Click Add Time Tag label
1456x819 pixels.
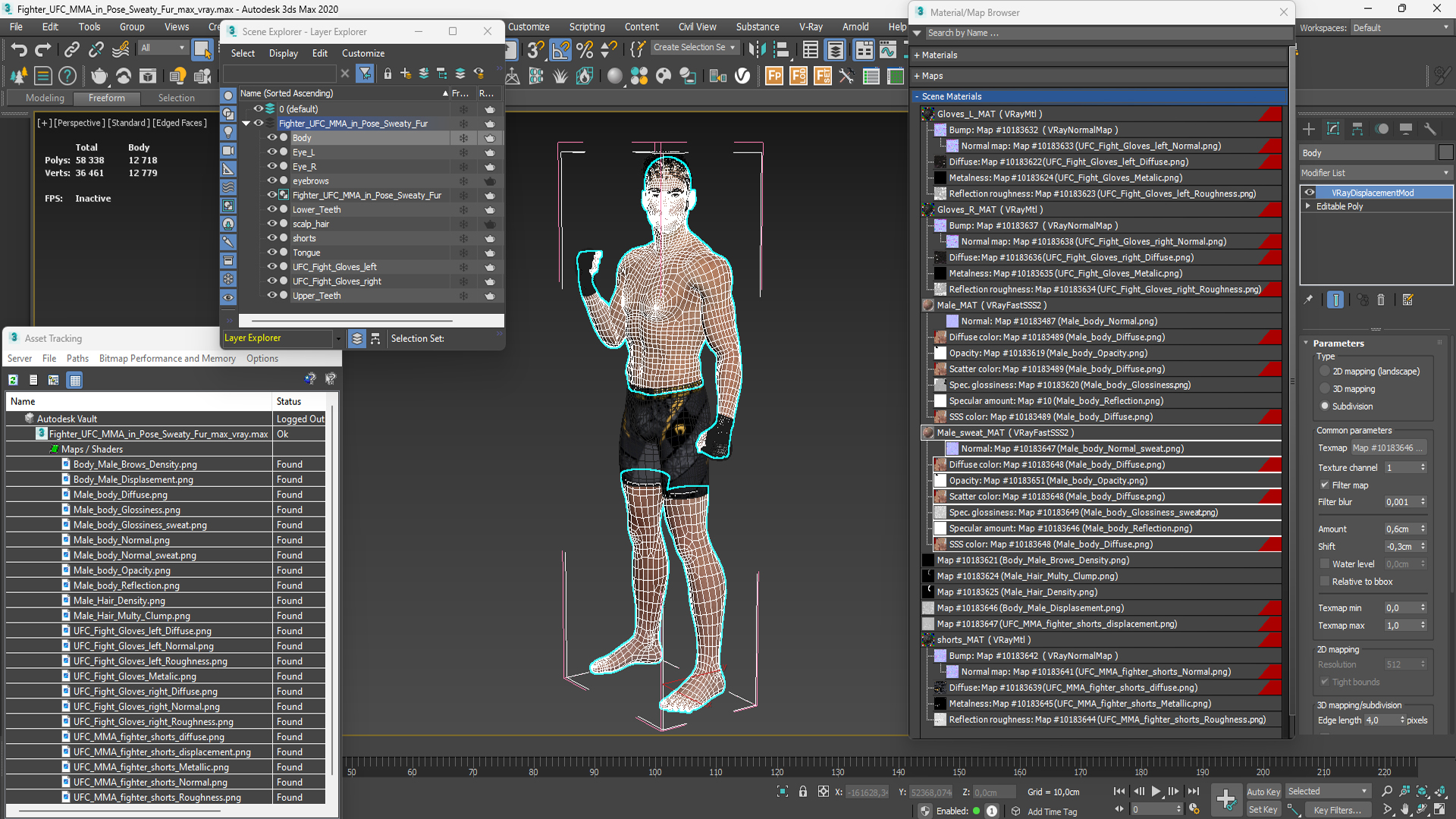click(x=1052, y=811)
